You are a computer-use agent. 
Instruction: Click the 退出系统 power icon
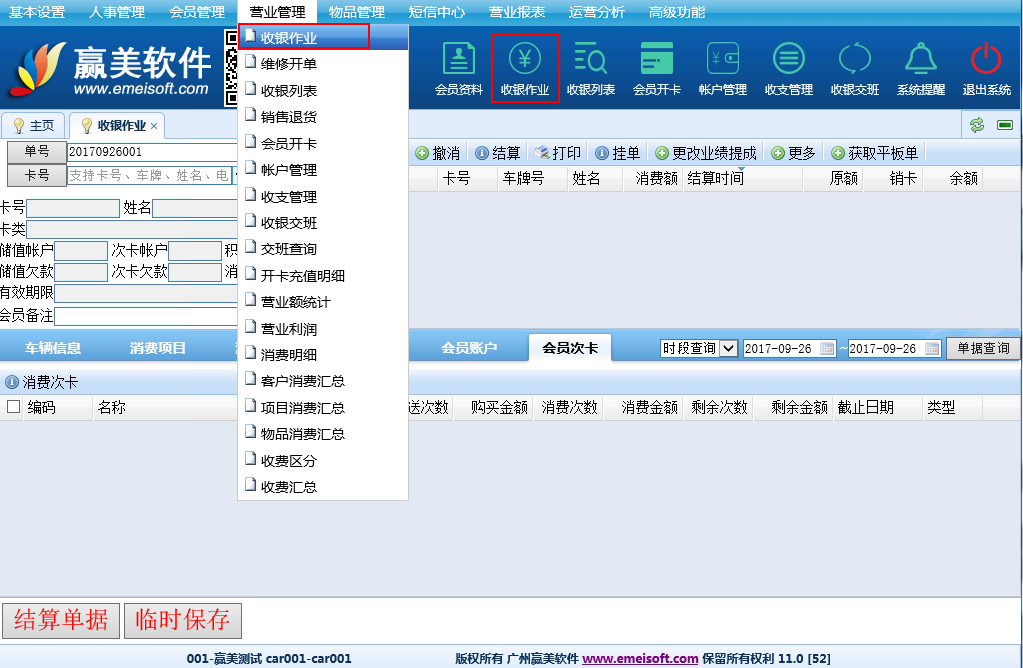click(986, 68)
